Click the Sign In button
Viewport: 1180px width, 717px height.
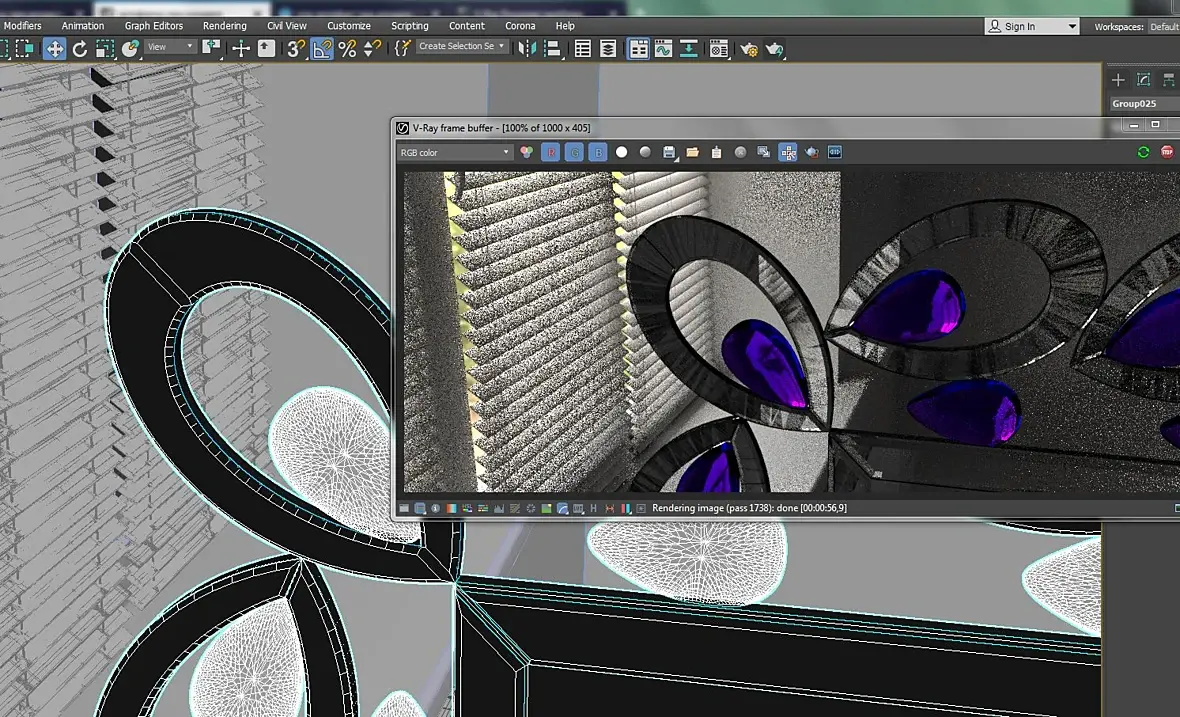point(1031,26)
